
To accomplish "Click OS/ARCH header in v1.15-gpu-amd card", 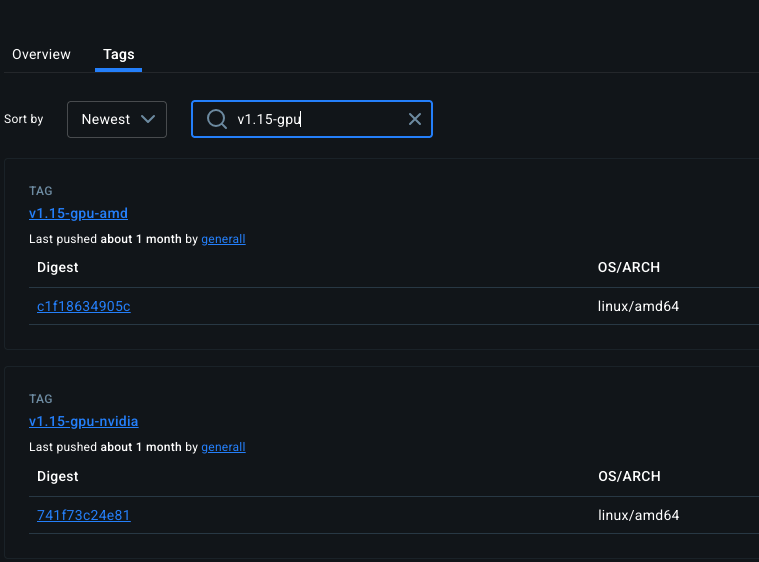I will pos(628,267).
